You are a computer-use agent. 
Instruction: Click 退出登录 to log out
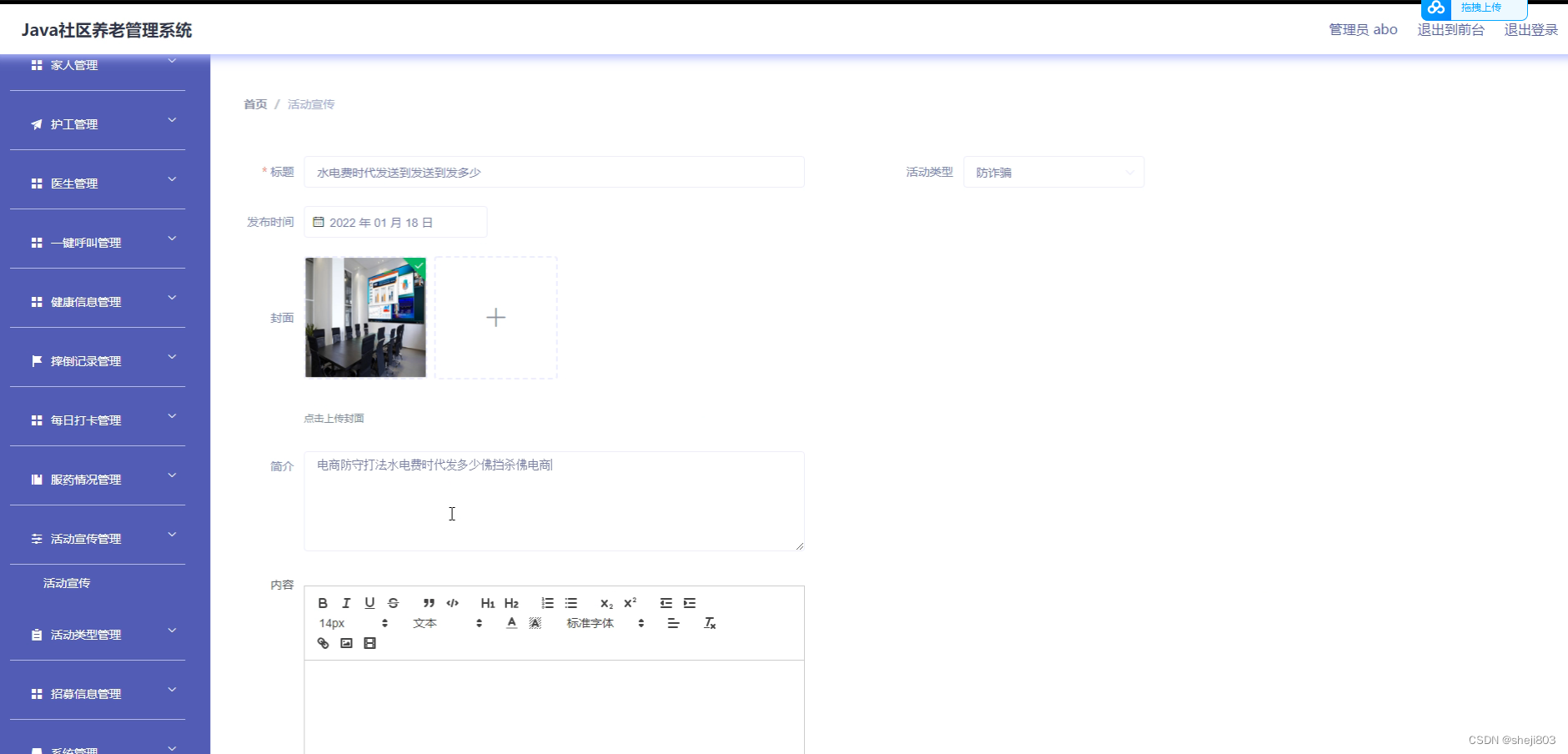[x=1530, y=28]
